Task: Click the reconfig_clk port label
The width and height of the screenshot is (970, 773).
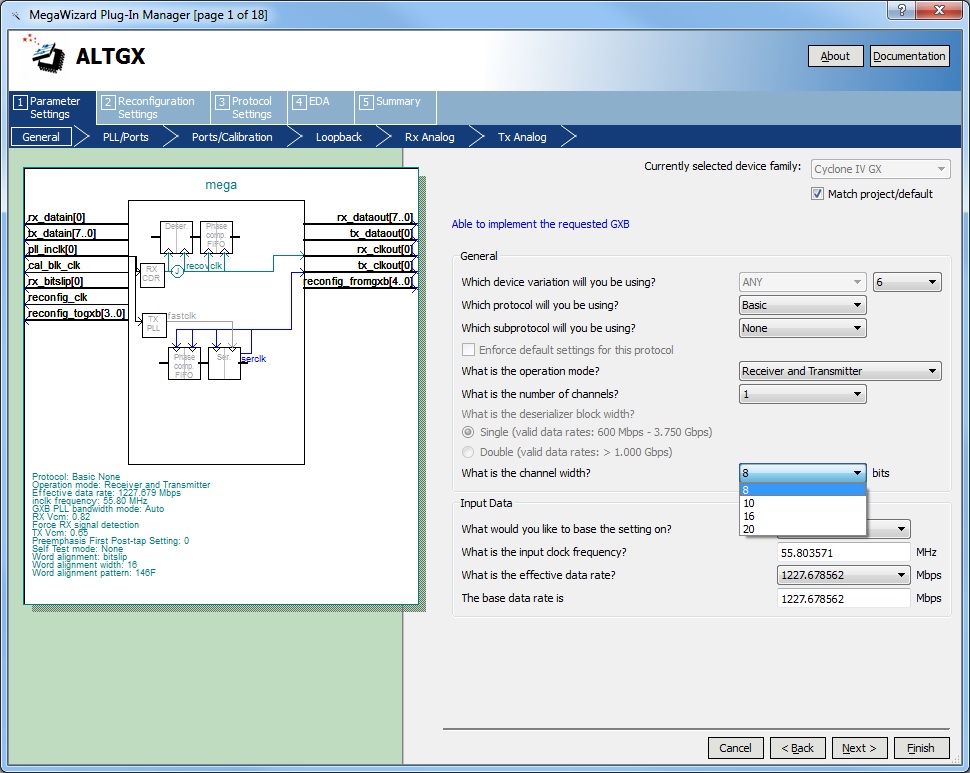Action: [x=57, y=297]
